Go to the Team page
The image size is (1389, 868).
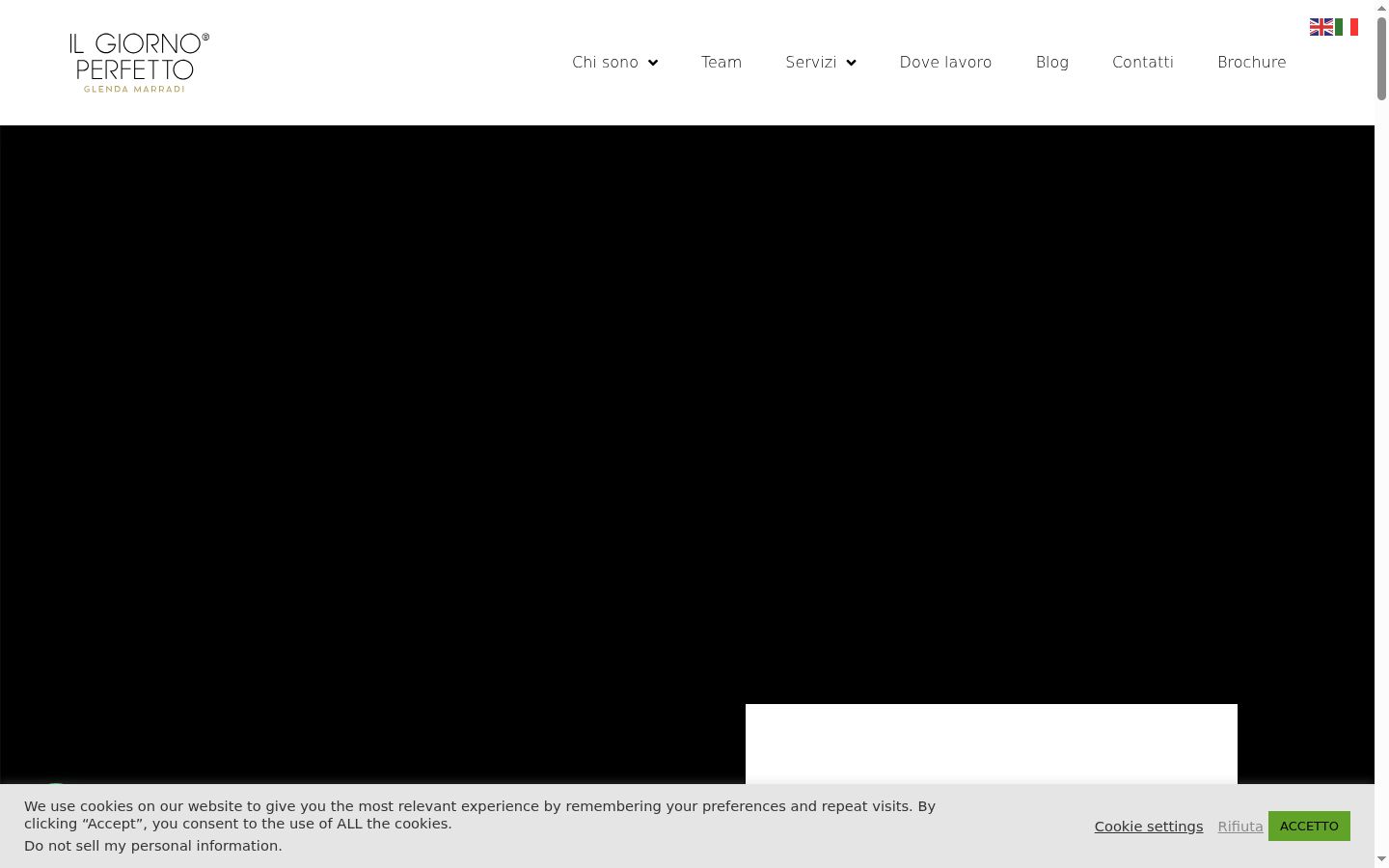(x=722, y=62)
